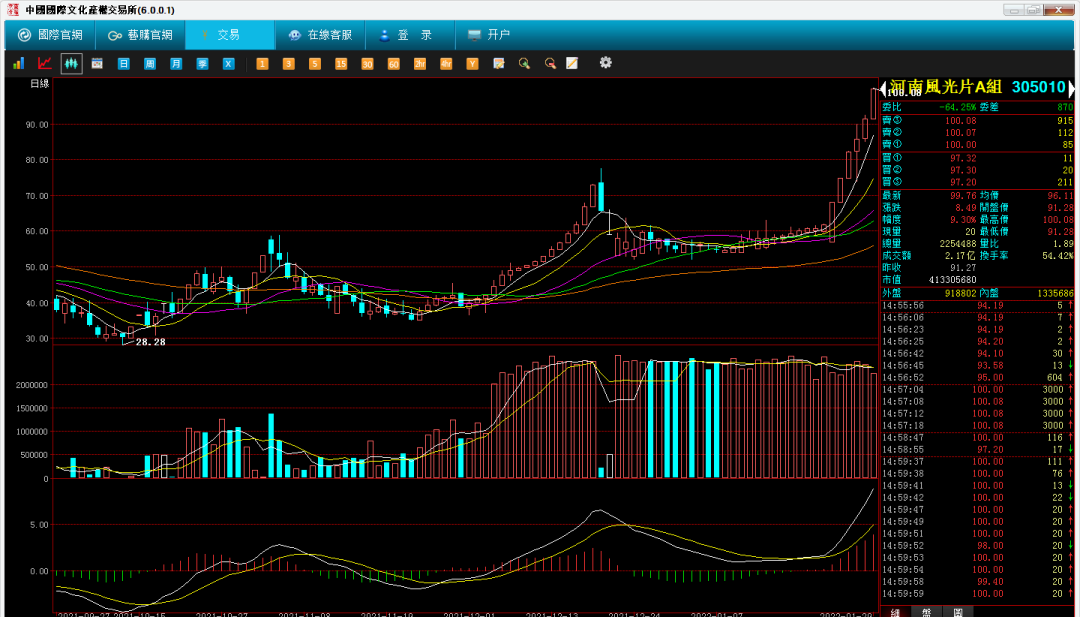Open the 登录 login tab

click(x=410, y=35)
